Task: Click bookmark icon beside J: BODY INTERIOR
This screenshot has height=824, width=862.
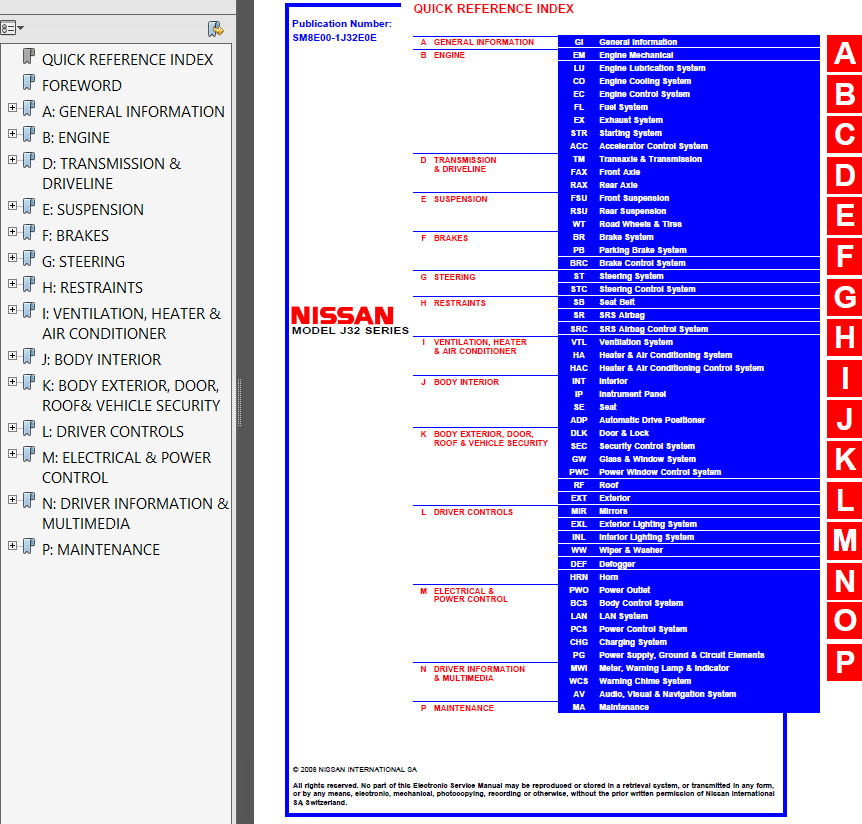Action: click(29, 357)
